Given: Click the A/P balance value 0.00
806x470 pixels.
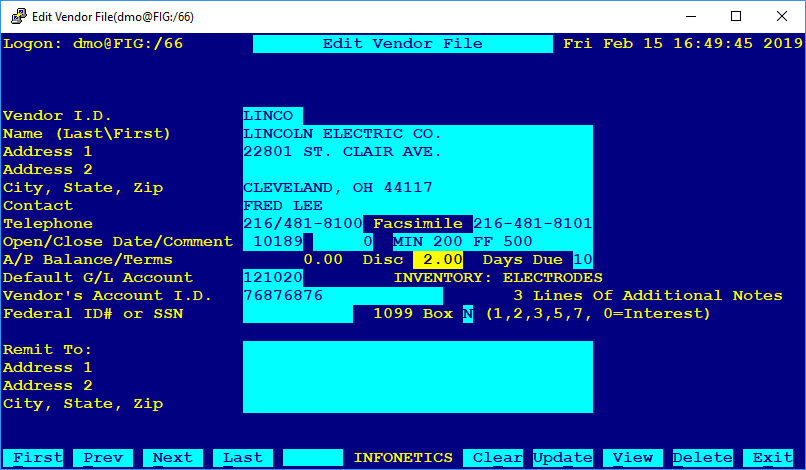Looking at the screenshot, I should click(x=323, y=260).
